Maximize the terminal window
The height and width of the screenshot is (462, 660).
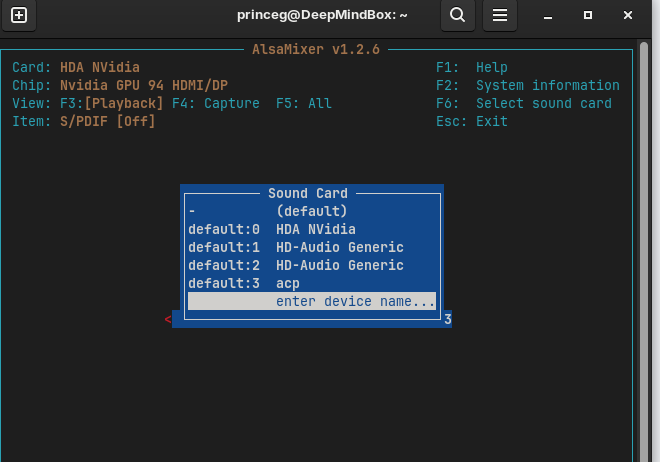click(588, 15)
